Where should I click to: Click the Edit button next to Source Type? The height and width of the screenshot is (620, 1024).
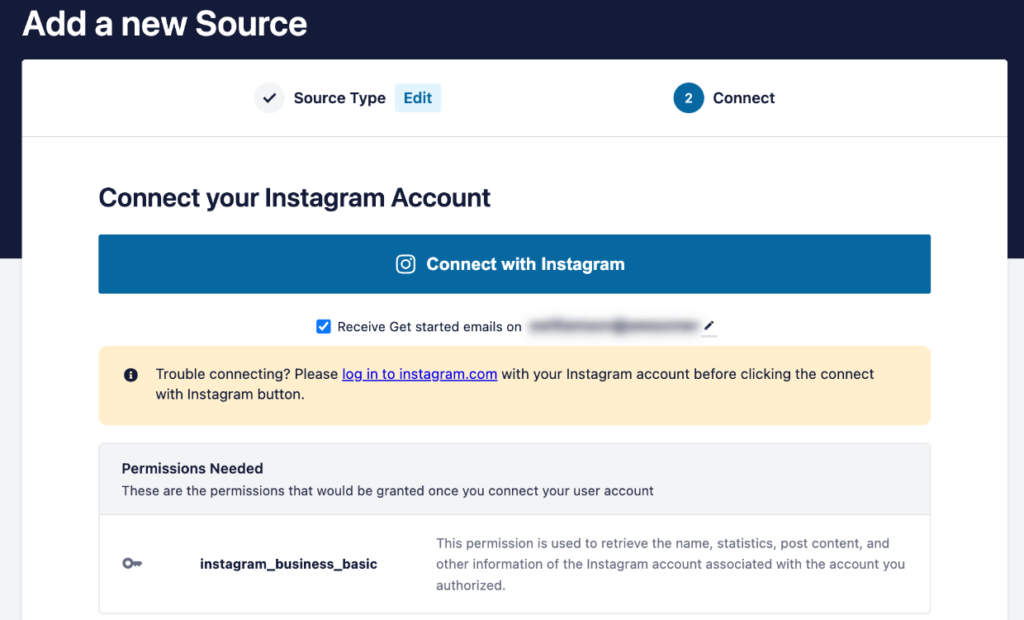[417, 98]
